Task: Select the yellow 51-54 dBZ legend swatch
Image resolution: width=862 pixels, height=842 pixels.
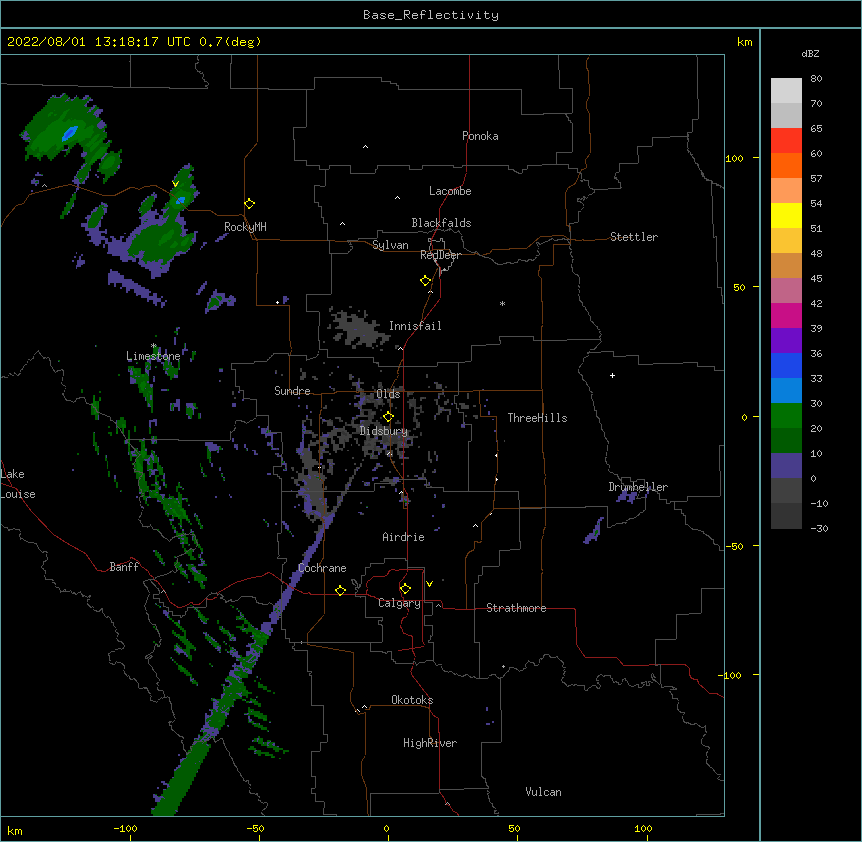Action: click(786, 215)
